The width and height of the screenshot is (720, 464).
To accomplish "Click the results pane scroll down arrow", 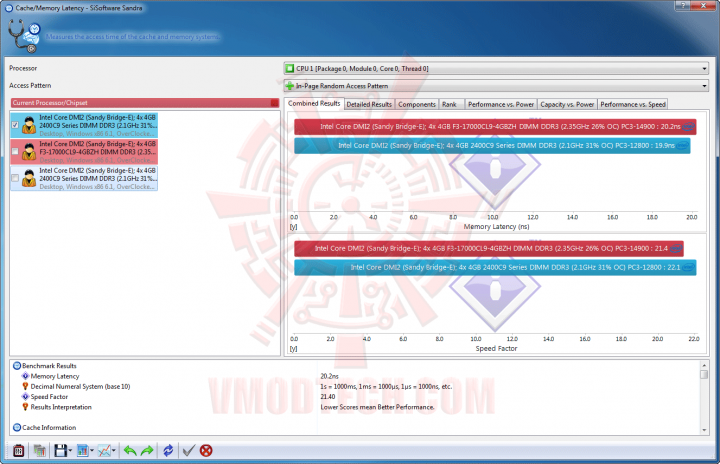I will tap(704, 430).
